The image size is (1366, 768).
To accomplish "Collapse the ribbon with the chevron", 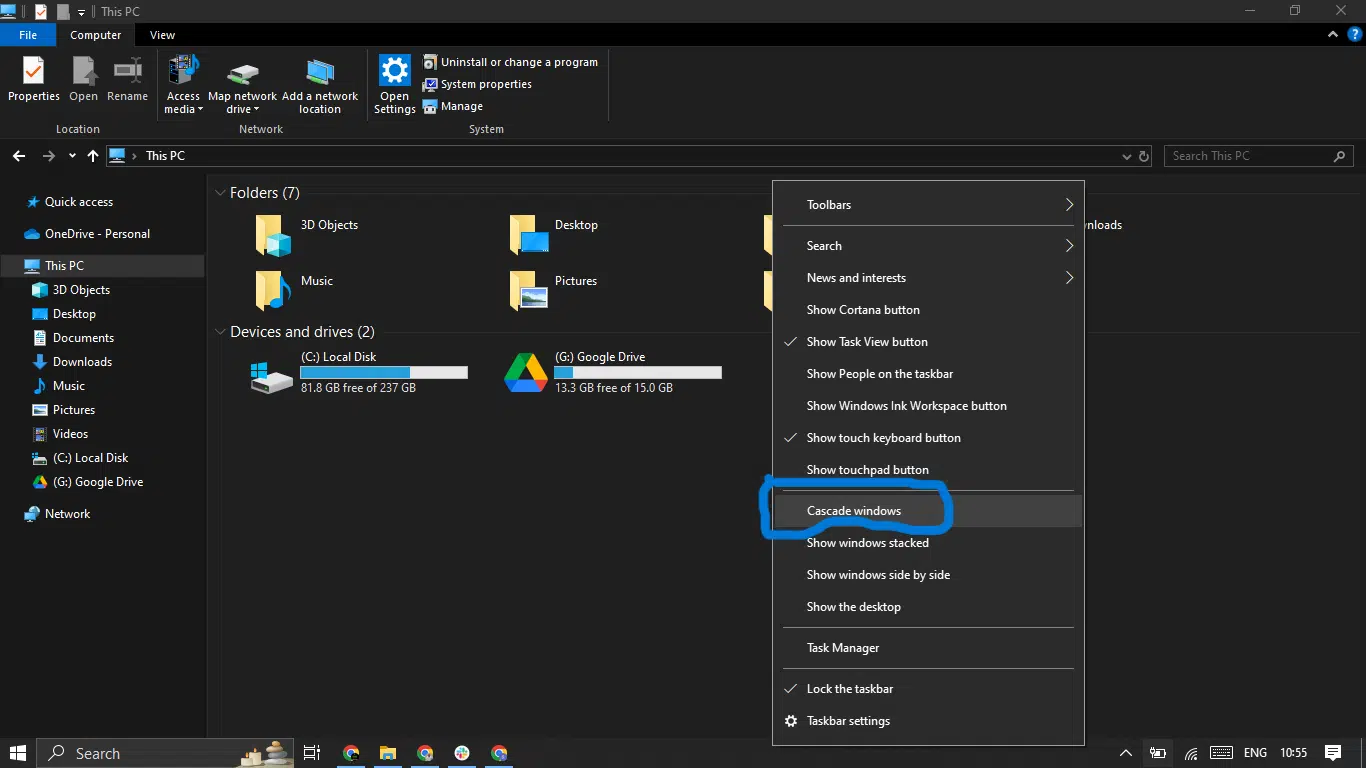I will [1333, 34].
